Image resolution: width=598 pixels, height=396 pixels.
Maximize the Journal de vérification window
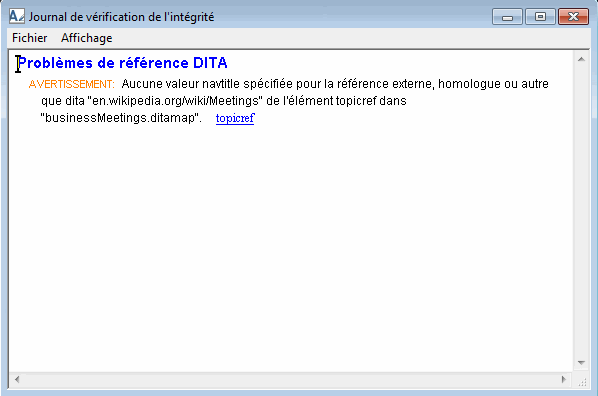coord(540,17)
